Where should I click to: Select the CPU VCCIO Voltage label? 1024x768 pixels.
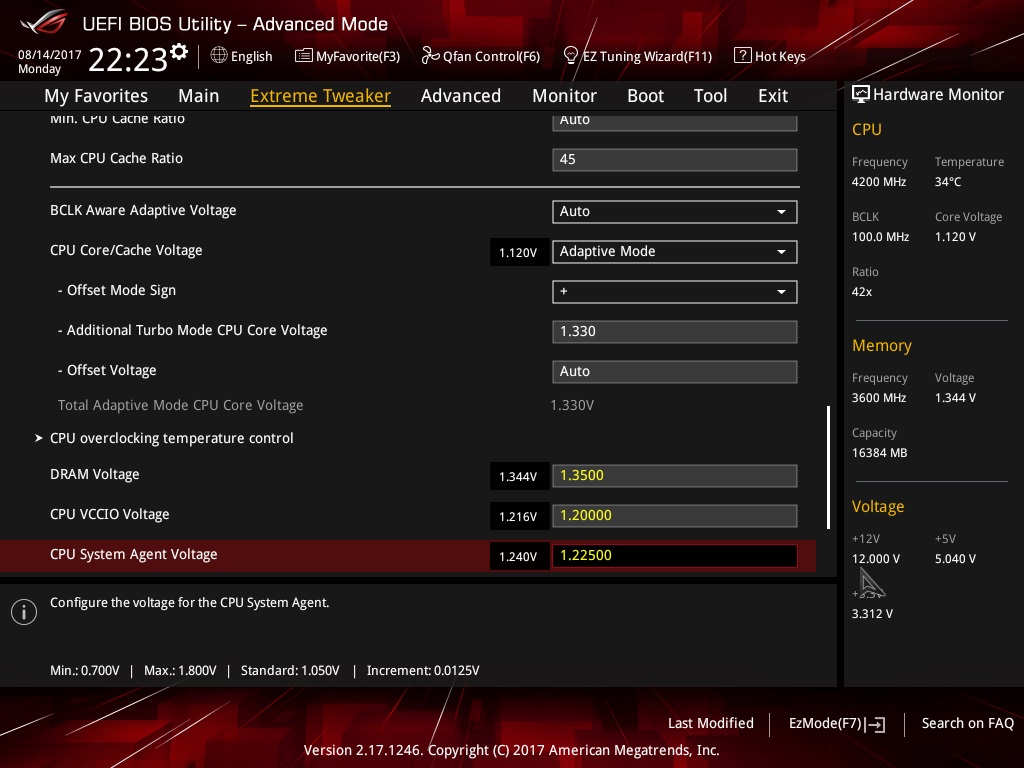pos(110,514)
